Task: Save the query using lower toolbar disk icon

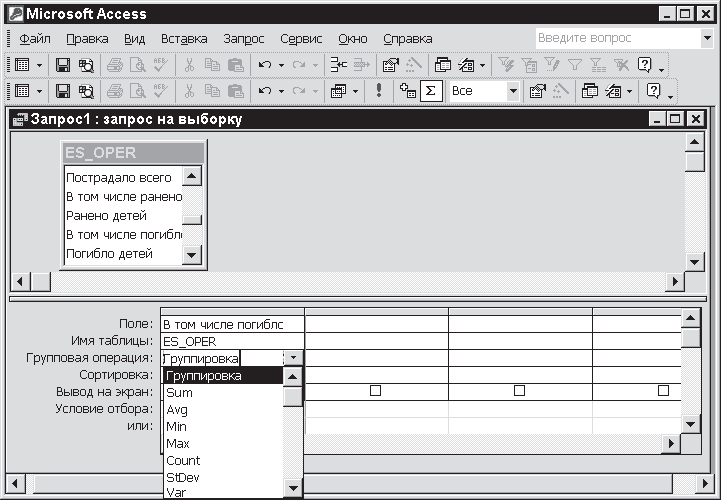Action: [x=63, y=91]
